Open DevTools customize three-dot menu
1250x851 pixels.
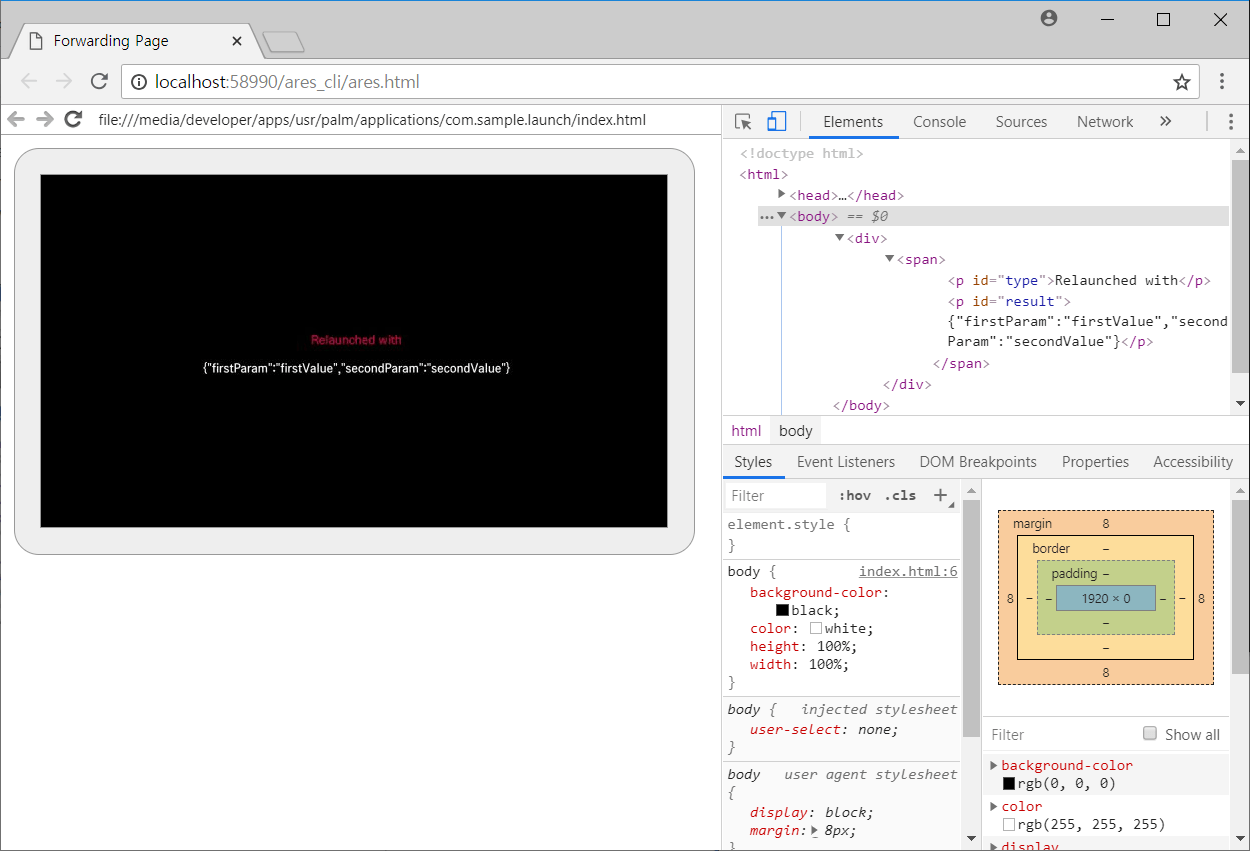click(x=1231, y=120)
